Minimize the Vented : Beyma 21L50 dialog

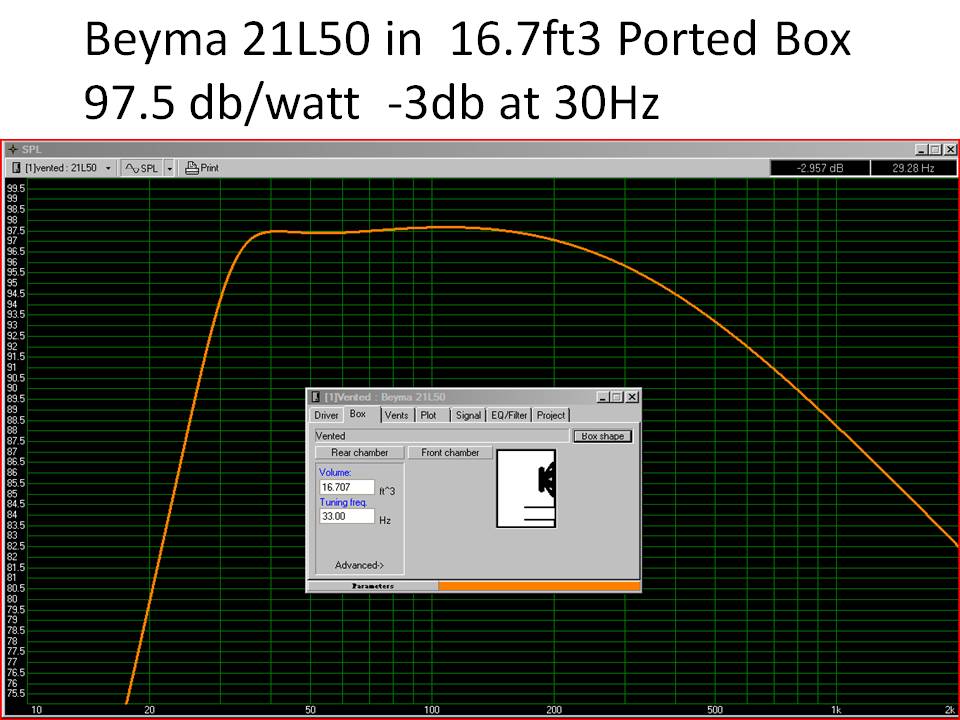point(602,397)
